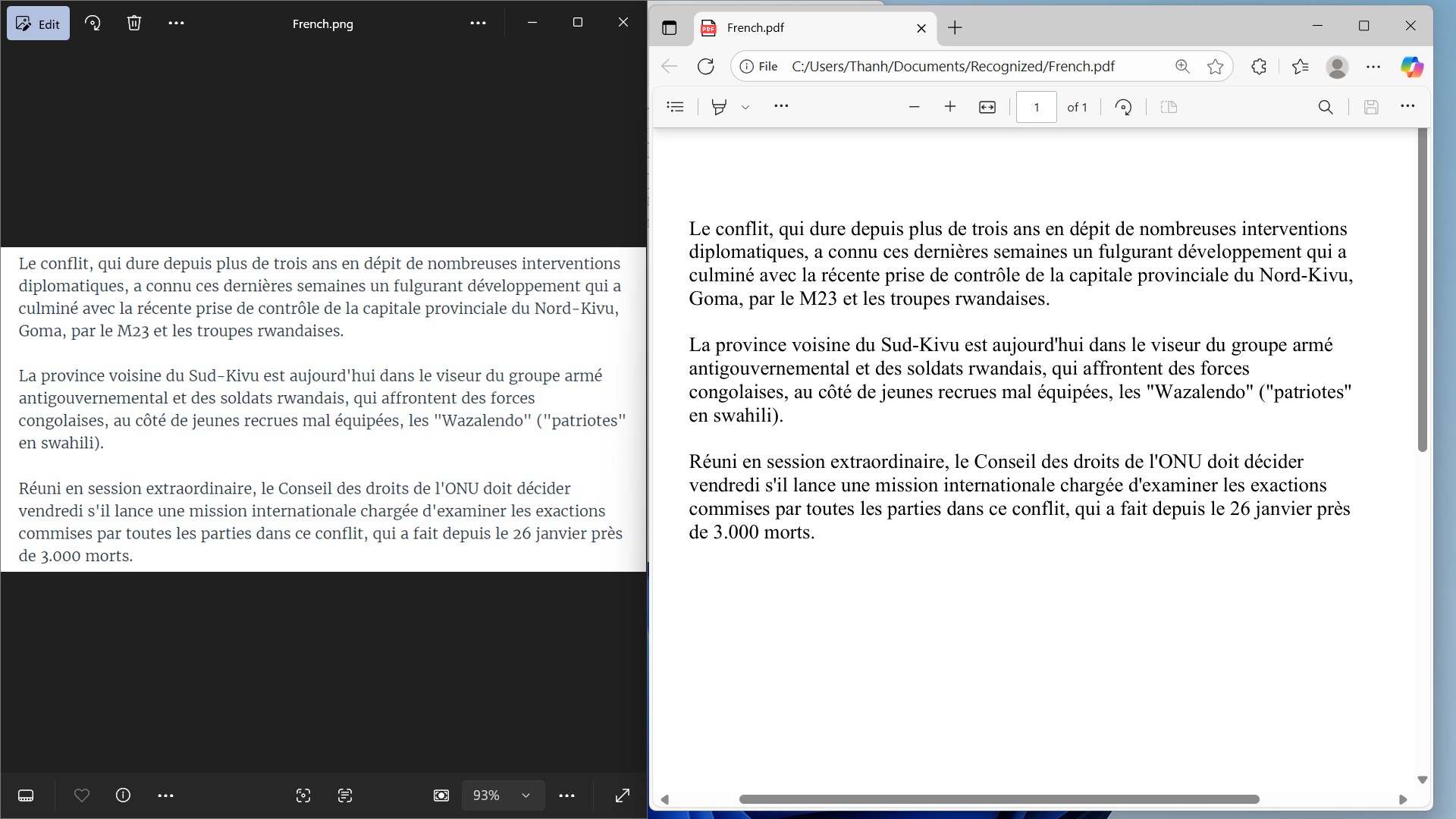Delete French.png with the trash icon

(x=134, y=24)
